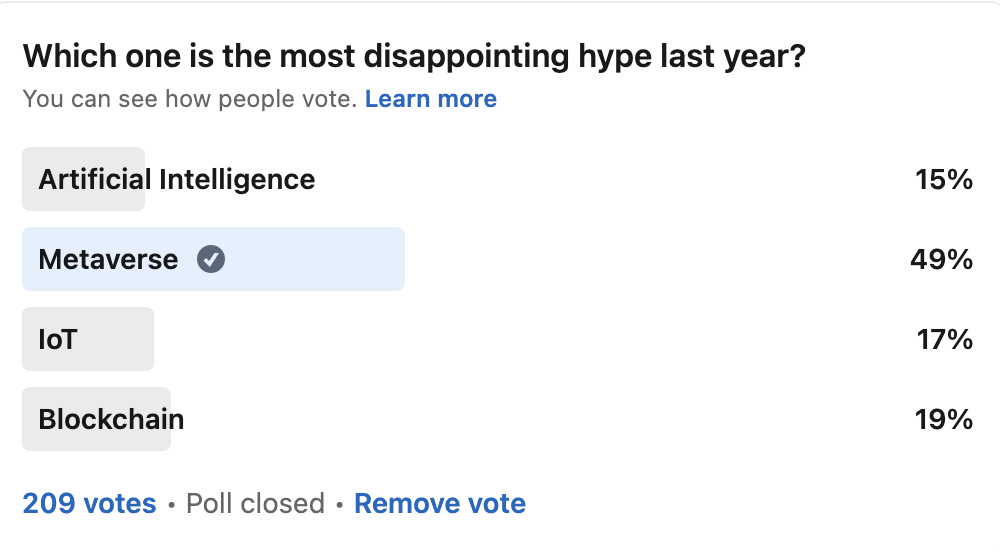Select the Artificial Intelligence poll option
Screen dimensions: 1000x552
tap(176, 180)
